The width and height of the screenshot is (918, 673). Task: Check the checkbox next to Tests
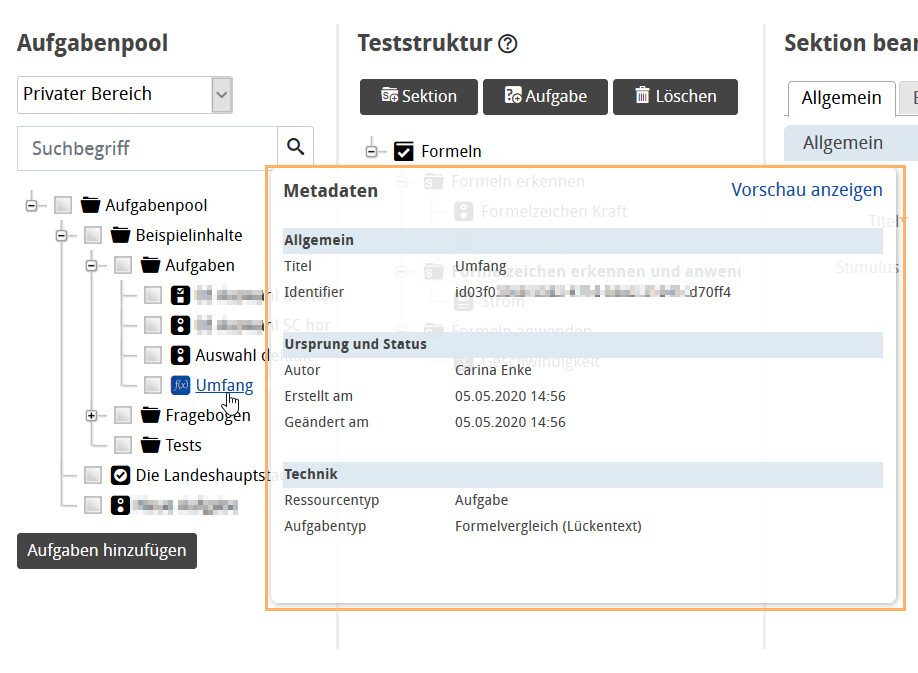(123, 445)
